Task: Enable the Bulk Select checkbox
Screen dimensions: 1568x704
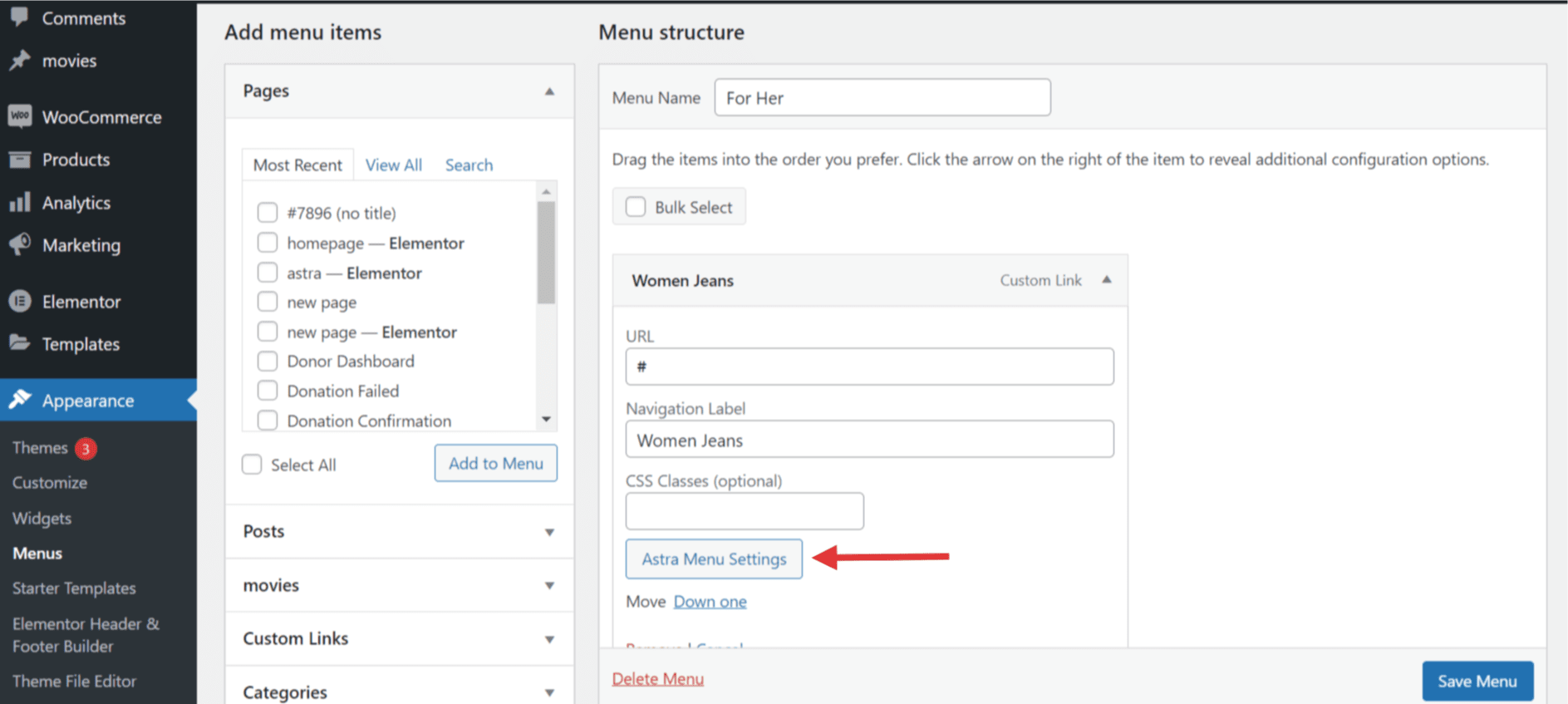Action: pyautogui.click(x=636, y=207)
